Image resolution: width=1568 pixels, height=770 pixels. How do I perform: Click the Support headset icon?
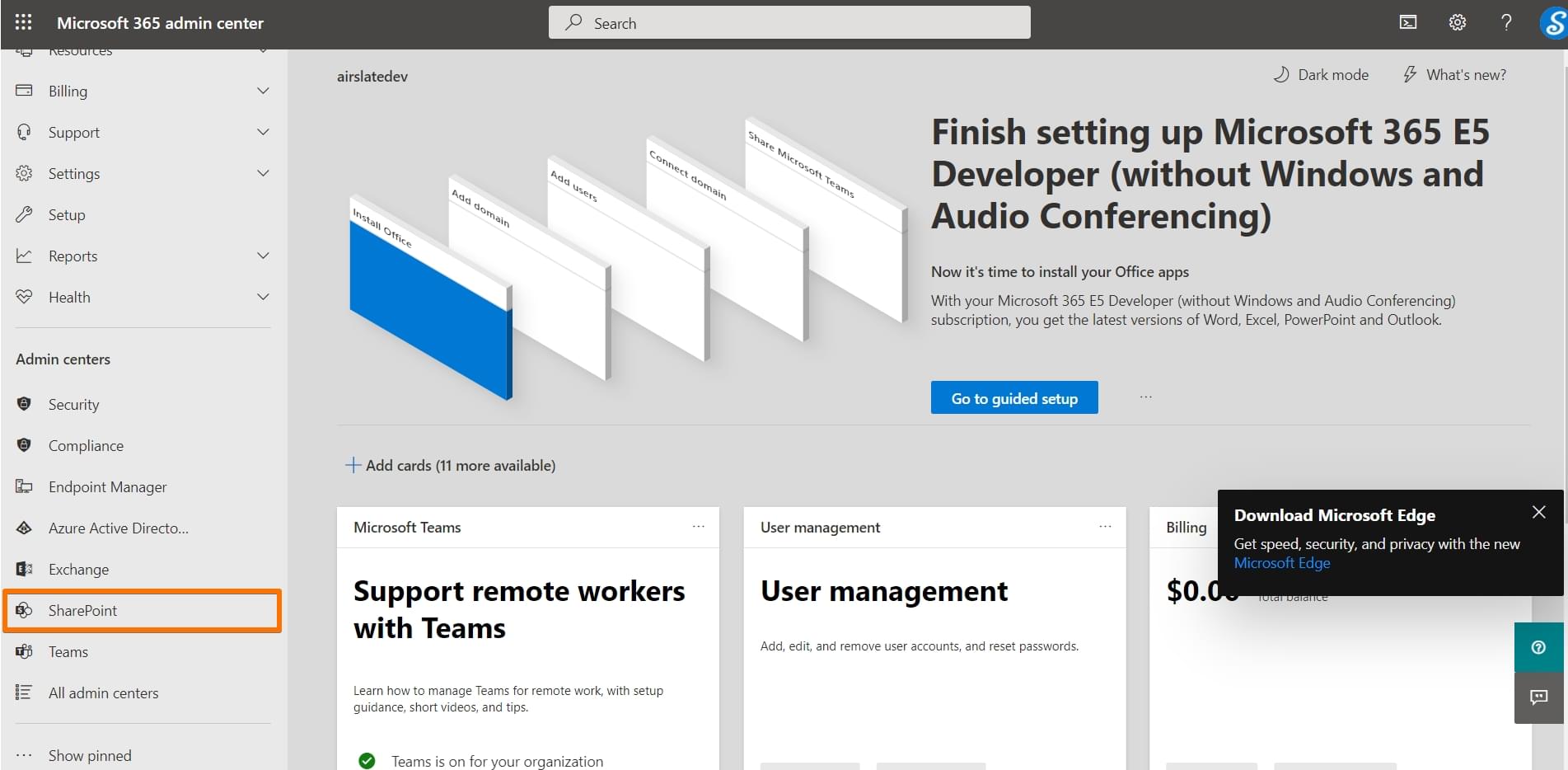point(24,132)
